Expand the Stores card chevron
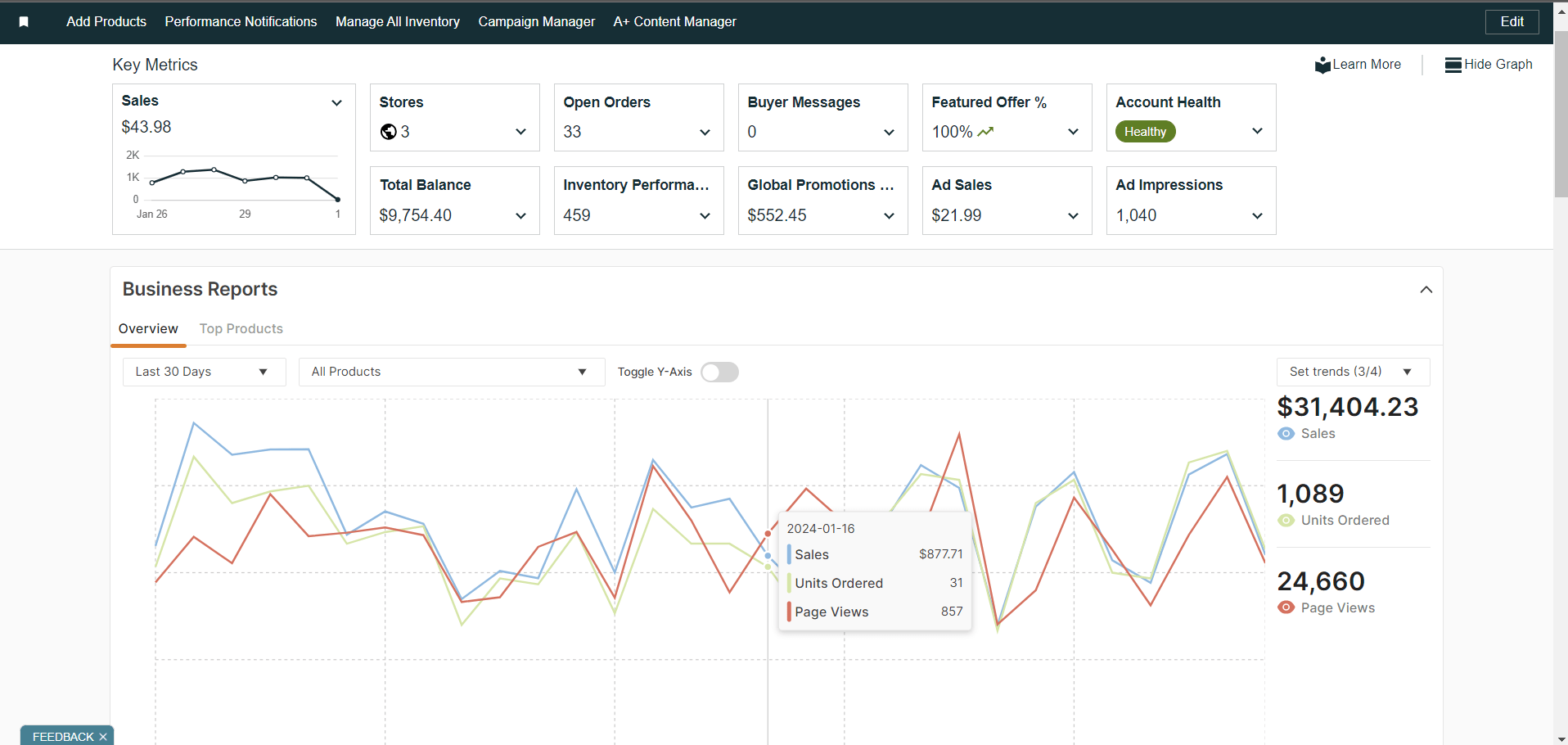1568x745 pixels. click(x=520, y=132)
